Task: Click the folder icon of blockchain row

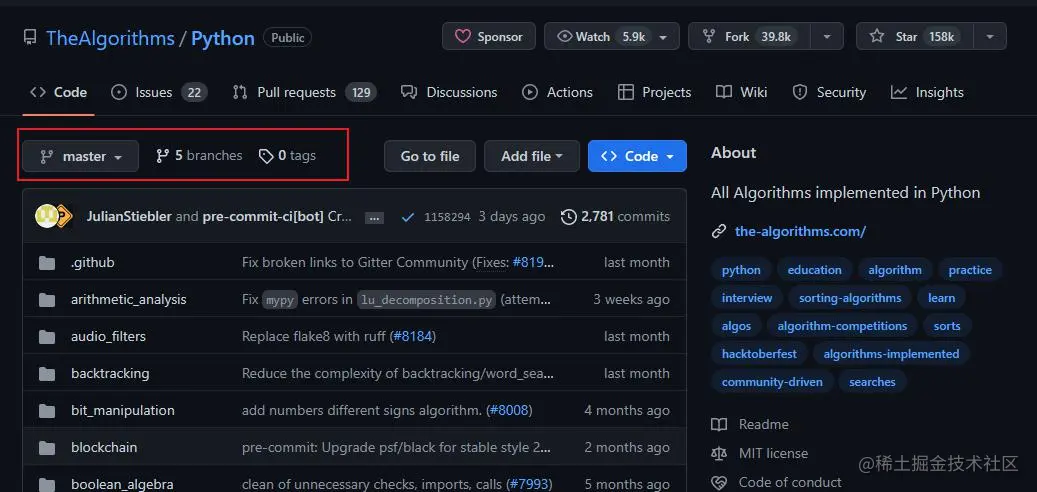Action: [x=46, y=448]
